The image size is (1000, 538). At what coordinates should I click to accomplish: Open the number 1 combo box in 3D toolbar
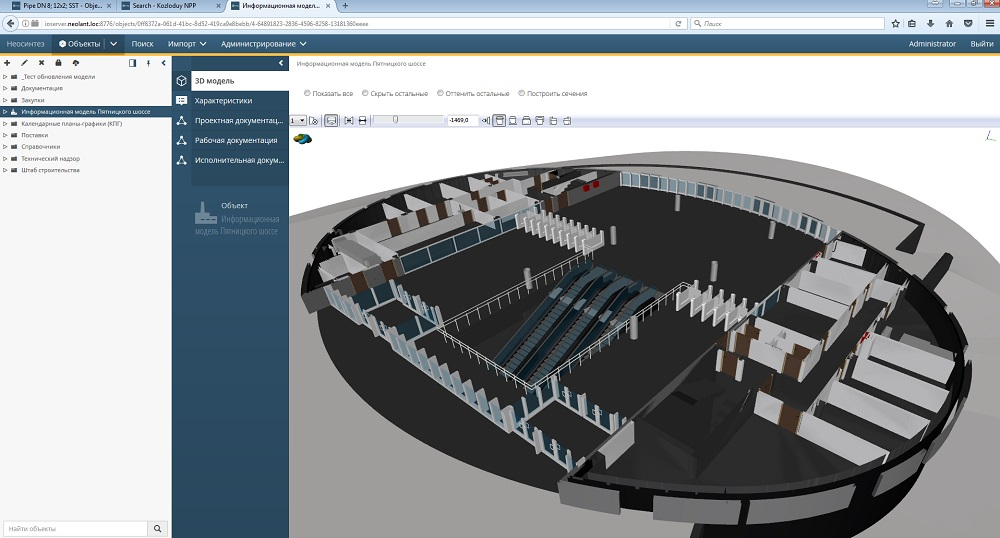[298, 120]
